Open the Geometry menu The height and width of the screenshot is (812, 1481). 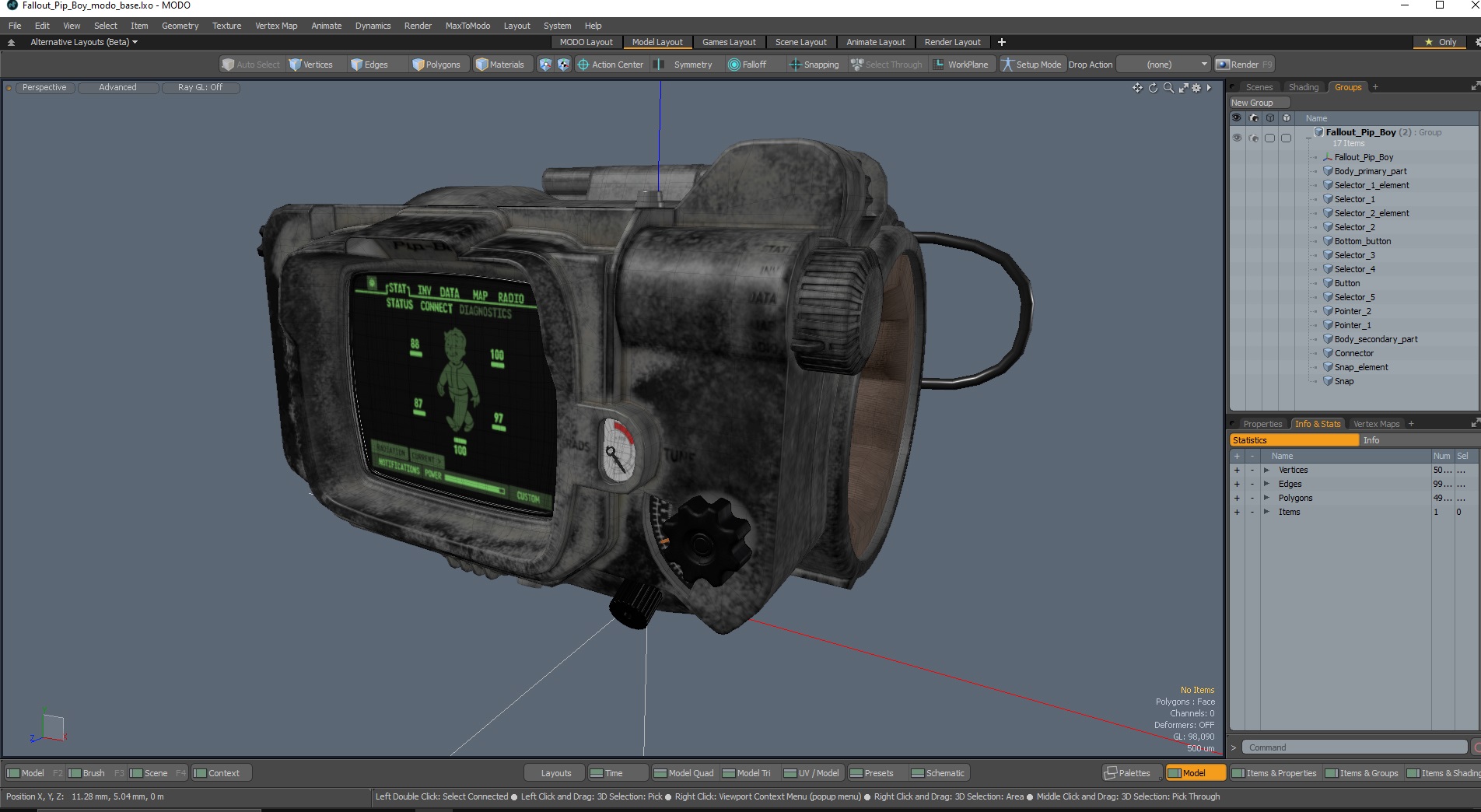(180, 26)
